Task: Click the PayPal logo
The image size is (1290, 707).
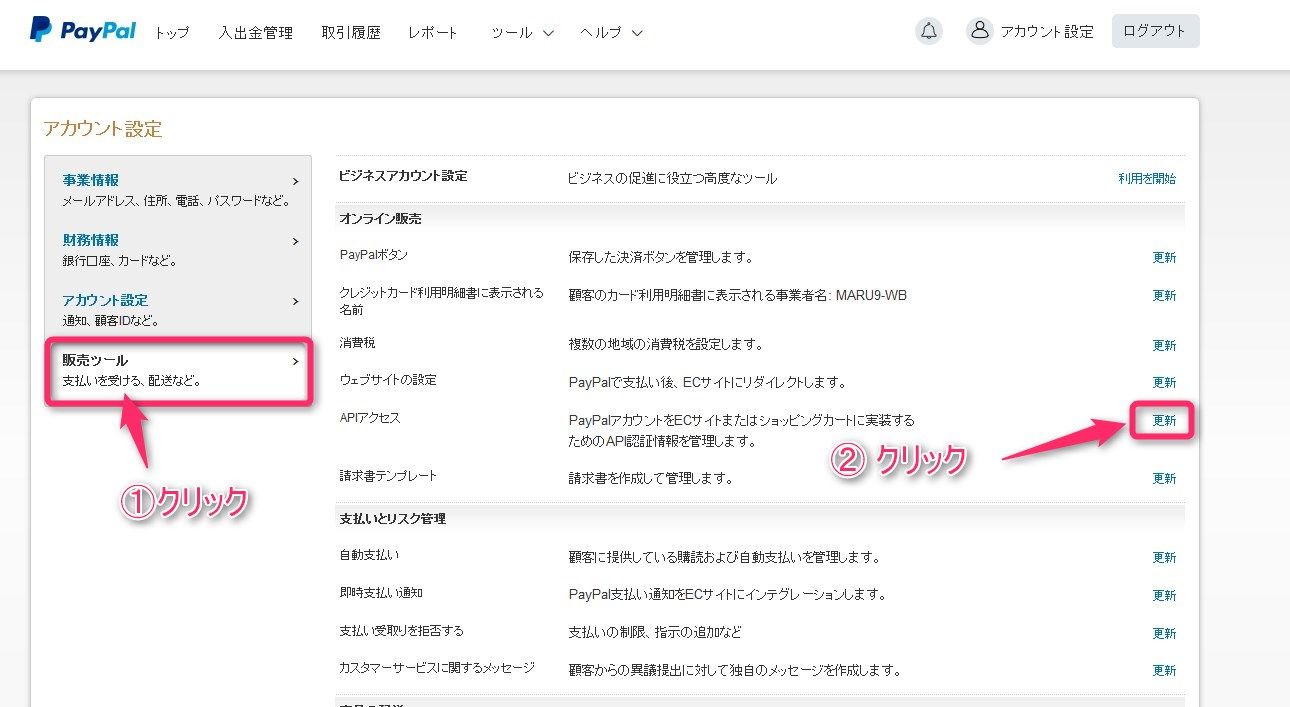Action: (x=84, y=31)
